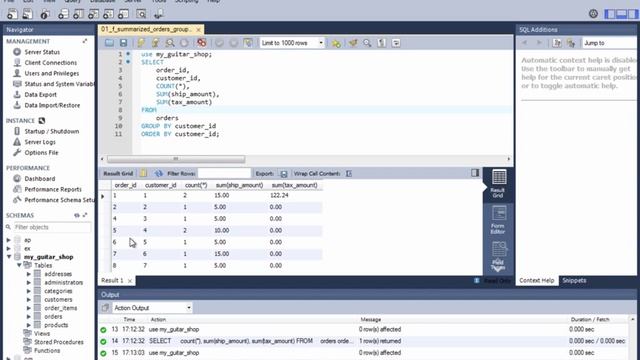Create a new stored procedure icon
The height and width of the screenshot is (360, 640).
[x=108, y=14]
